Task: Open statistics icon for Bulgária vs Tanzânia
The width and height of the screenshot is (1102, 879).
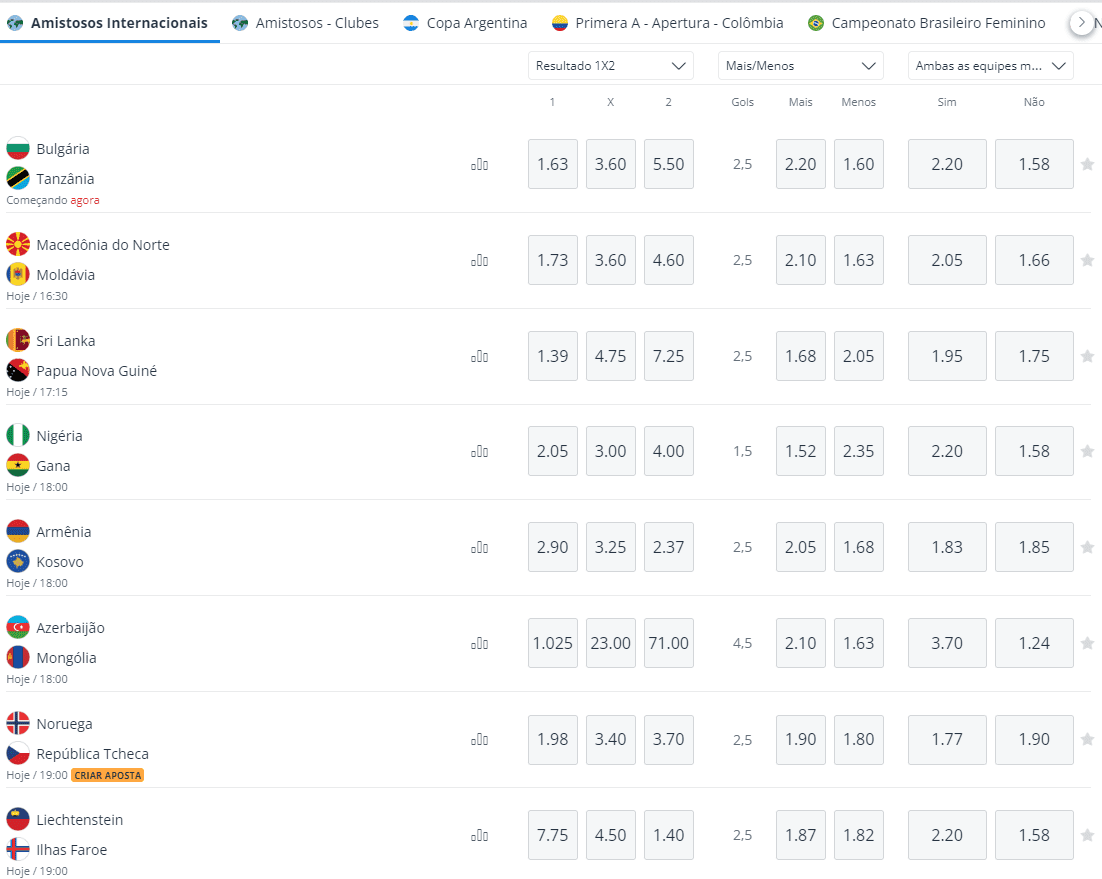Action: (x=479, y=164)
